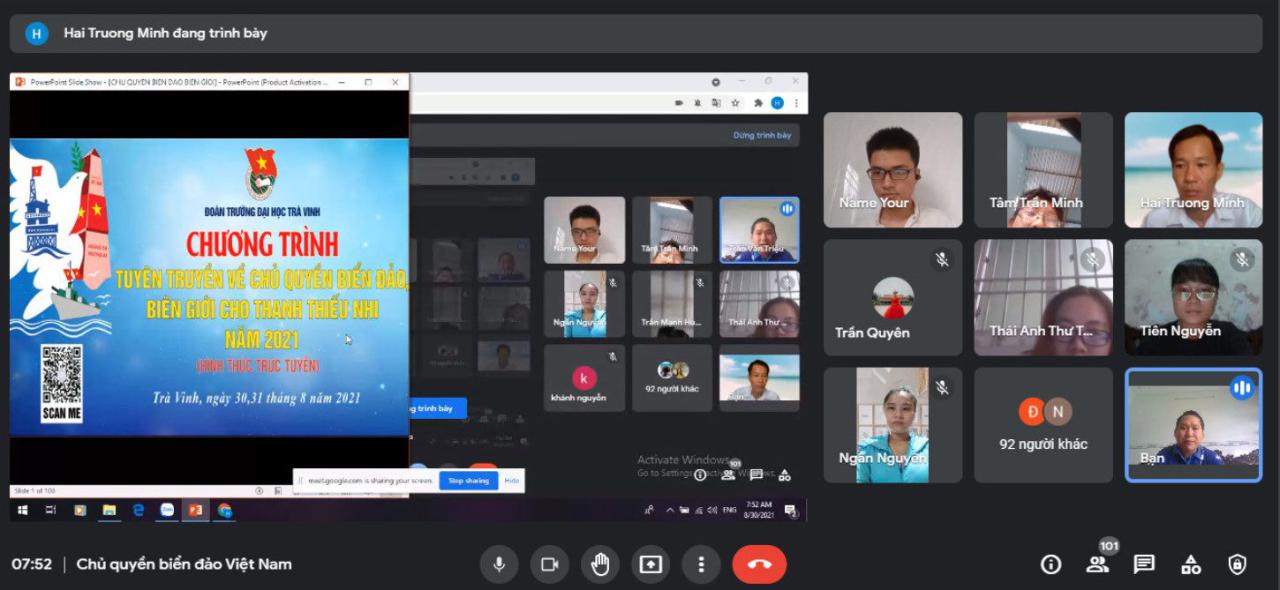Open the more options three-dot menu
This screenshot has height=590, width=1280.
701,564
